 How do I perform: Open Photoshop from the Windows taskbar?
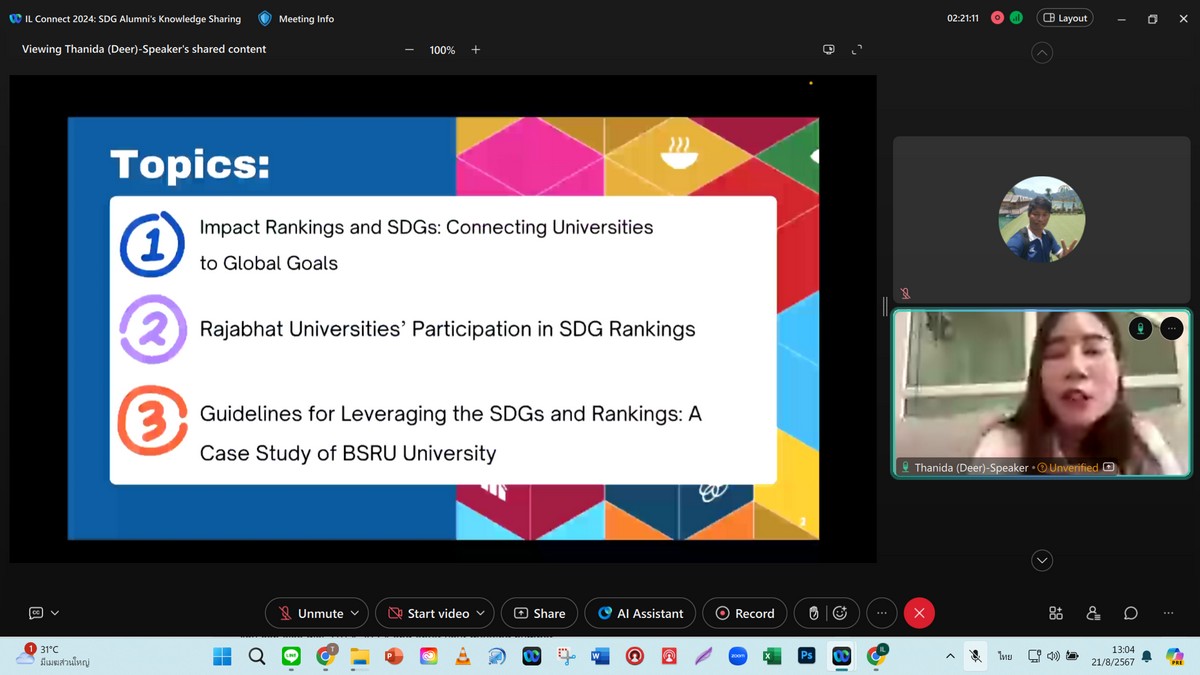[x=806, y=656]
